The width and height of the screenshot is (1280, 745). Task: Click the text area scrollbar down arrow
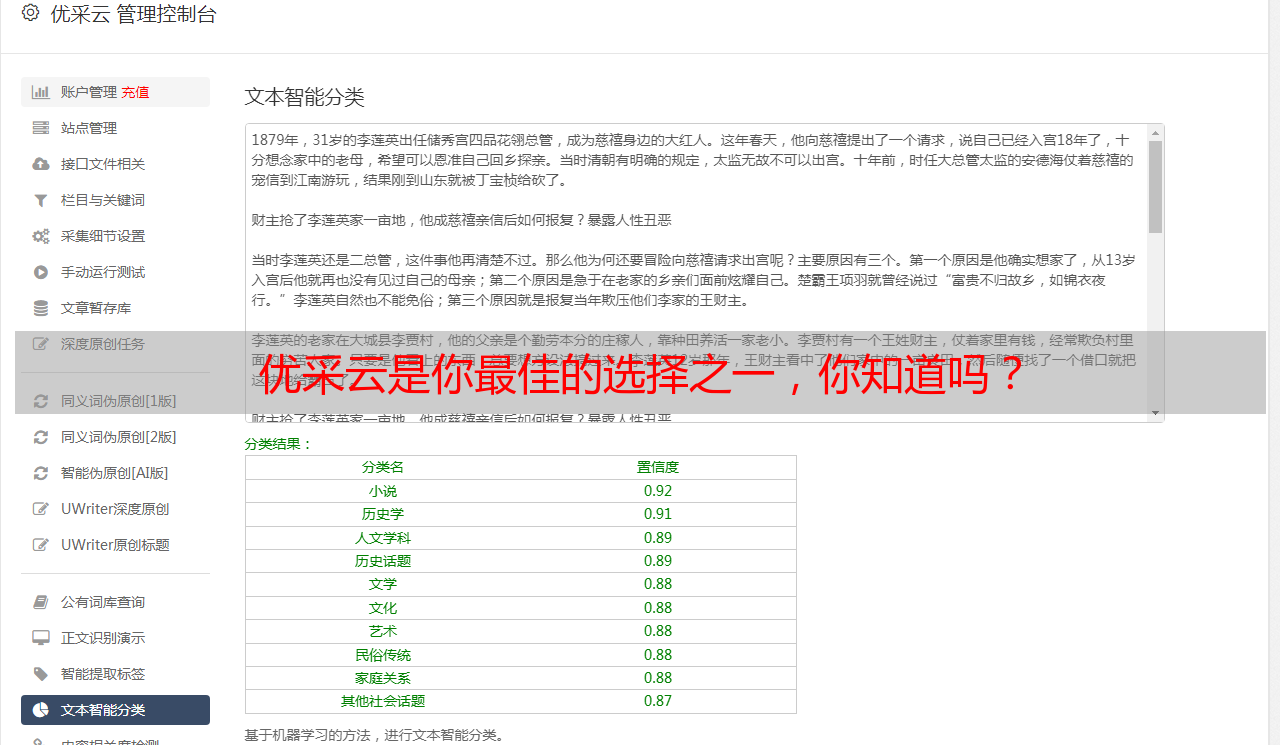pos(1155,413)
